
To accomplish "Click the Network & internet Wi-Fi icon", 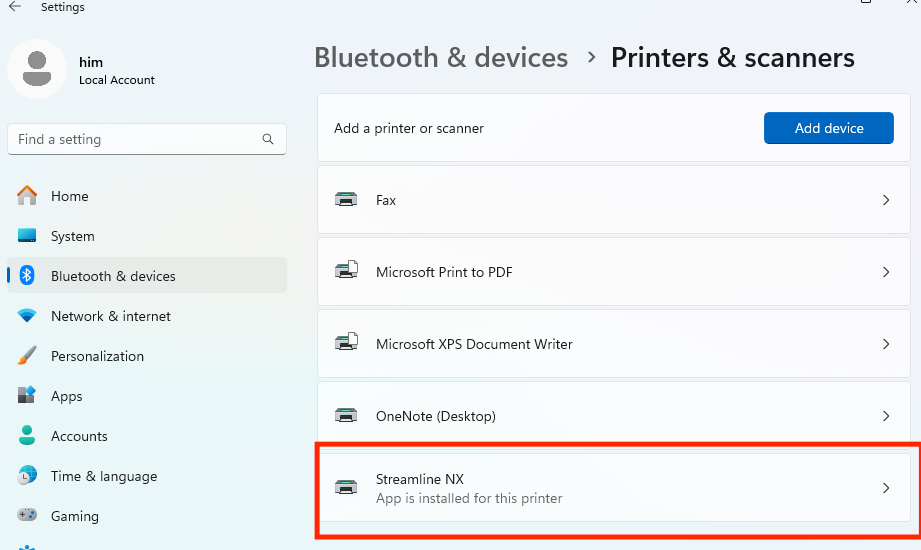I will pyautogui.click(x=27, y=316).
